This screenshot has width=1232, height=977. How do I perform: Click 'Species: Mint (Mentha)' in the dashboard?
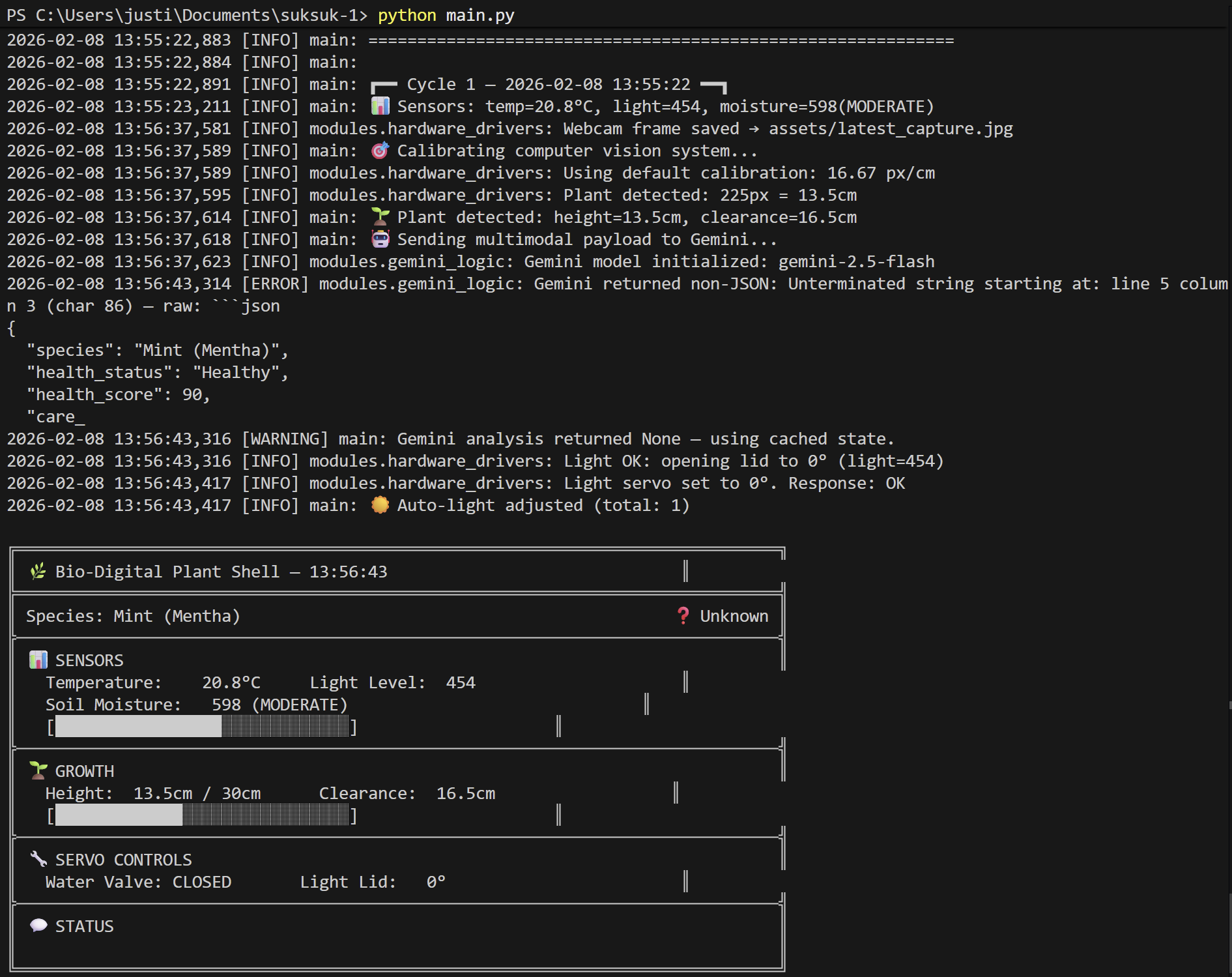(134, 616)
